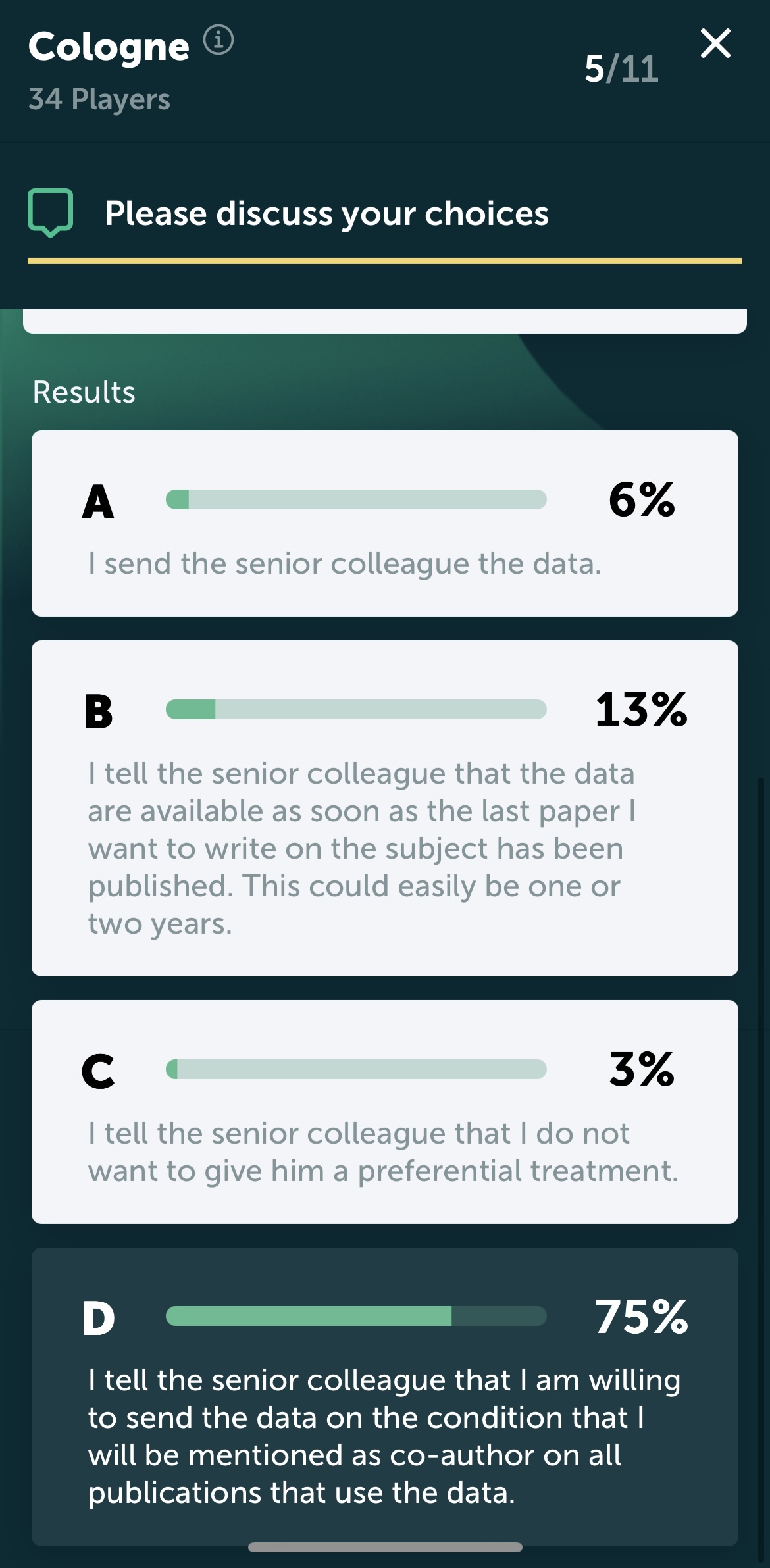
Task: Tap the 5/11 question counter
Action: pyautogui.click(x=621, y=68)
